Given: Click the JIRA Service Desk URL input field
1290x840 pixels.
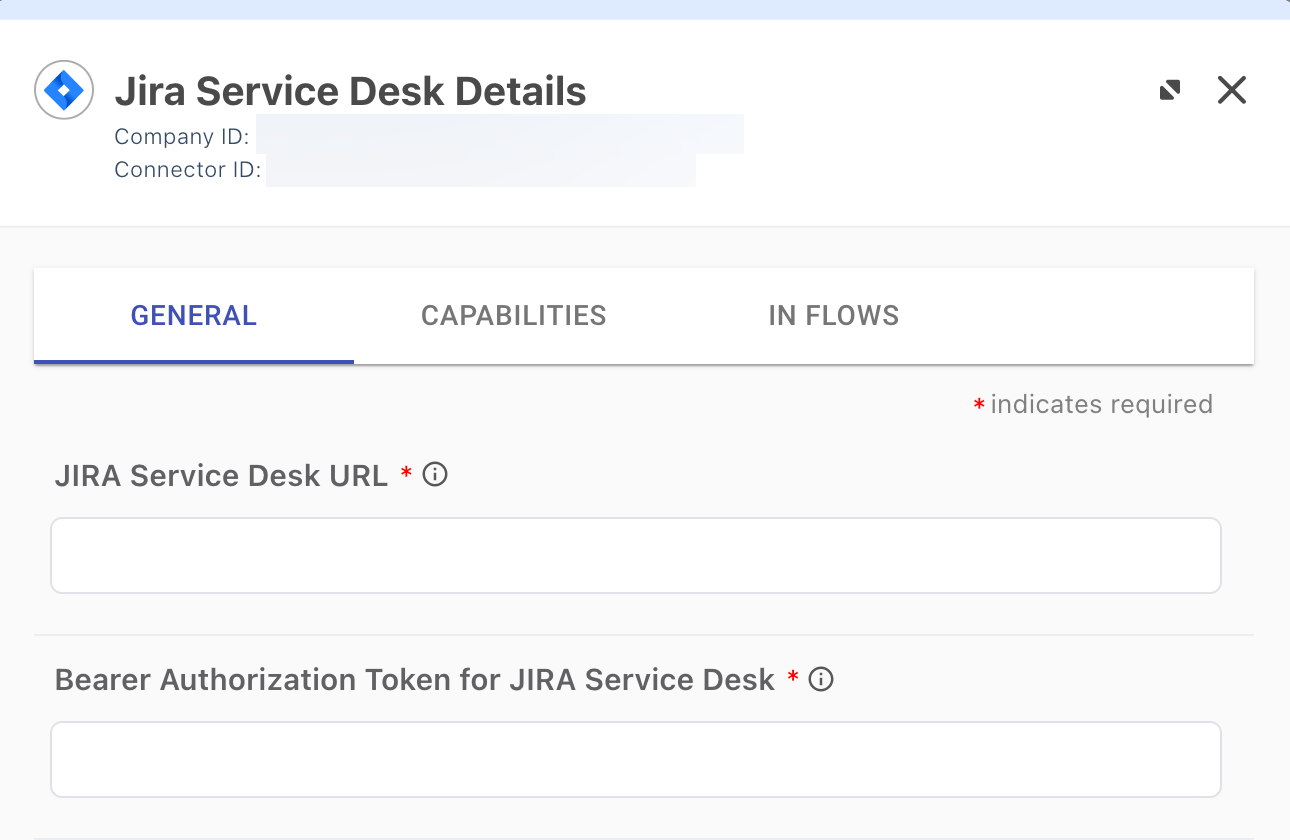Looking at the screenshot, I should point(636,555).
